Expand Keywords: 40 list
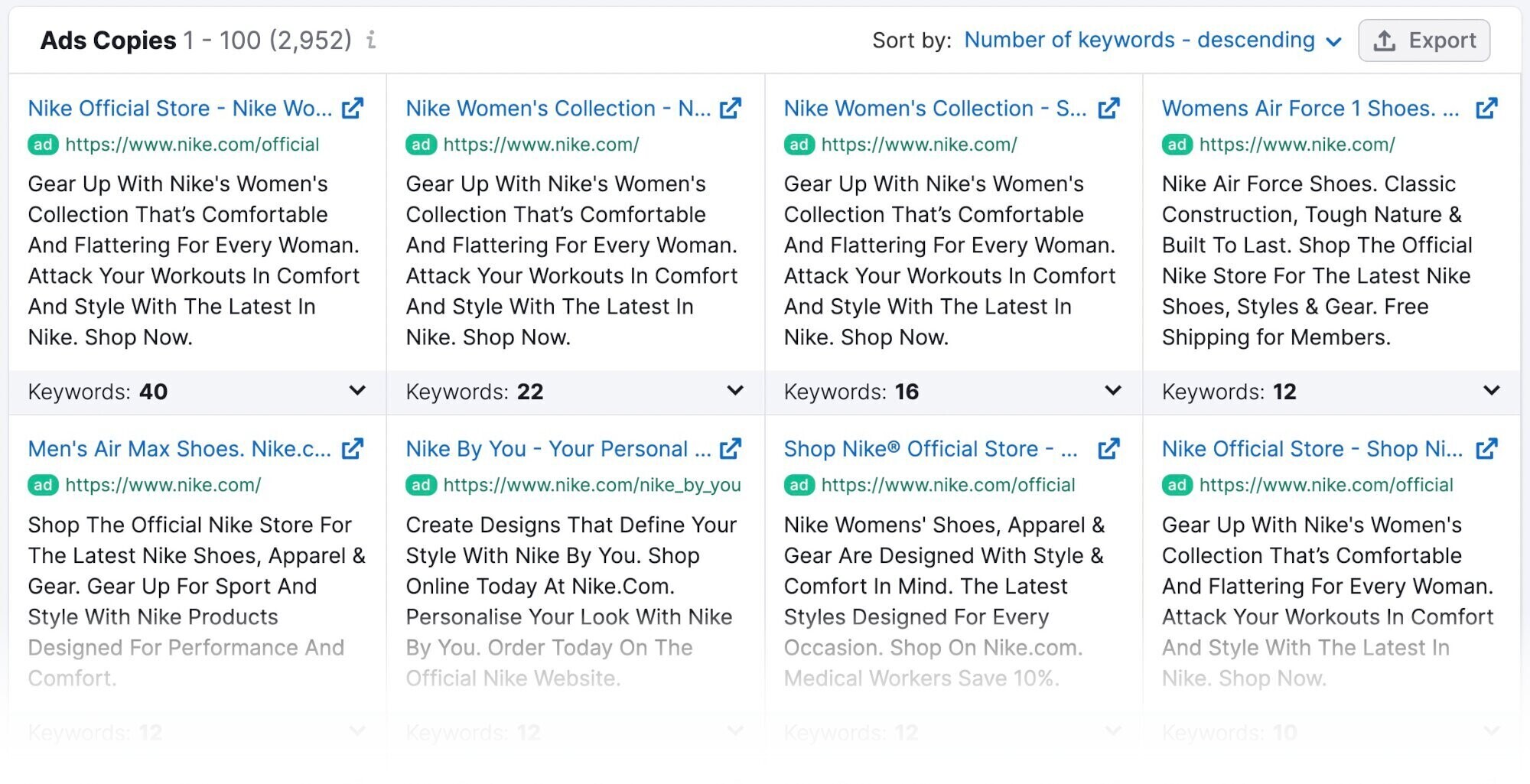The image size is (1530, 784). click(357, 391)
